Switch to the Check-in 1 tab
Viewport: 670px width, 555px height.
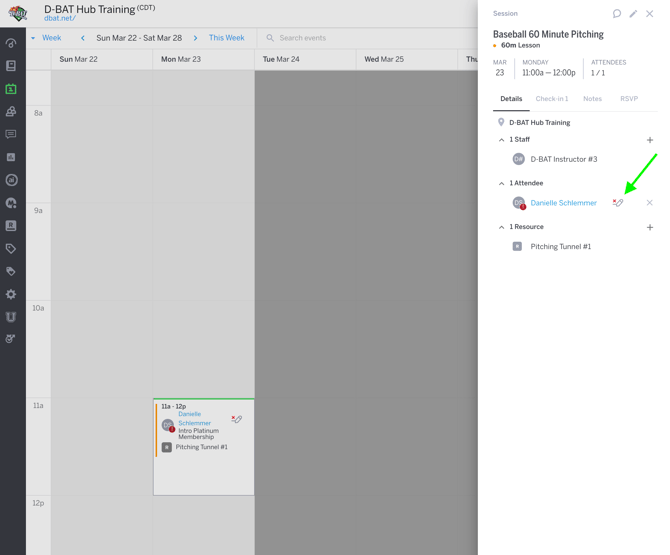(x=552, y=99)
